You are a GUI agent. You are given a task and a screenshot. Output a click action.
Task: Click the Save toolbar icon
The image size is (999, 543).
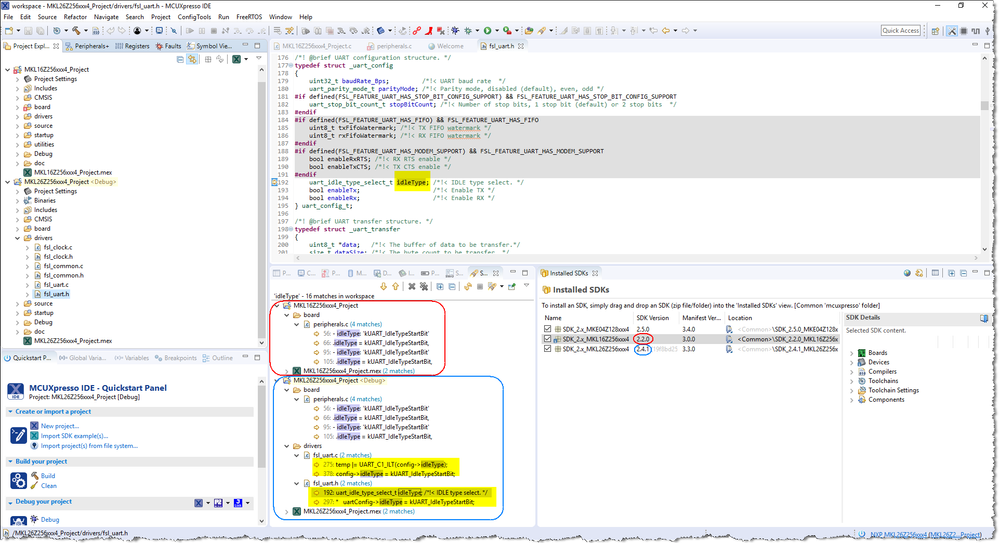(28, 31)
